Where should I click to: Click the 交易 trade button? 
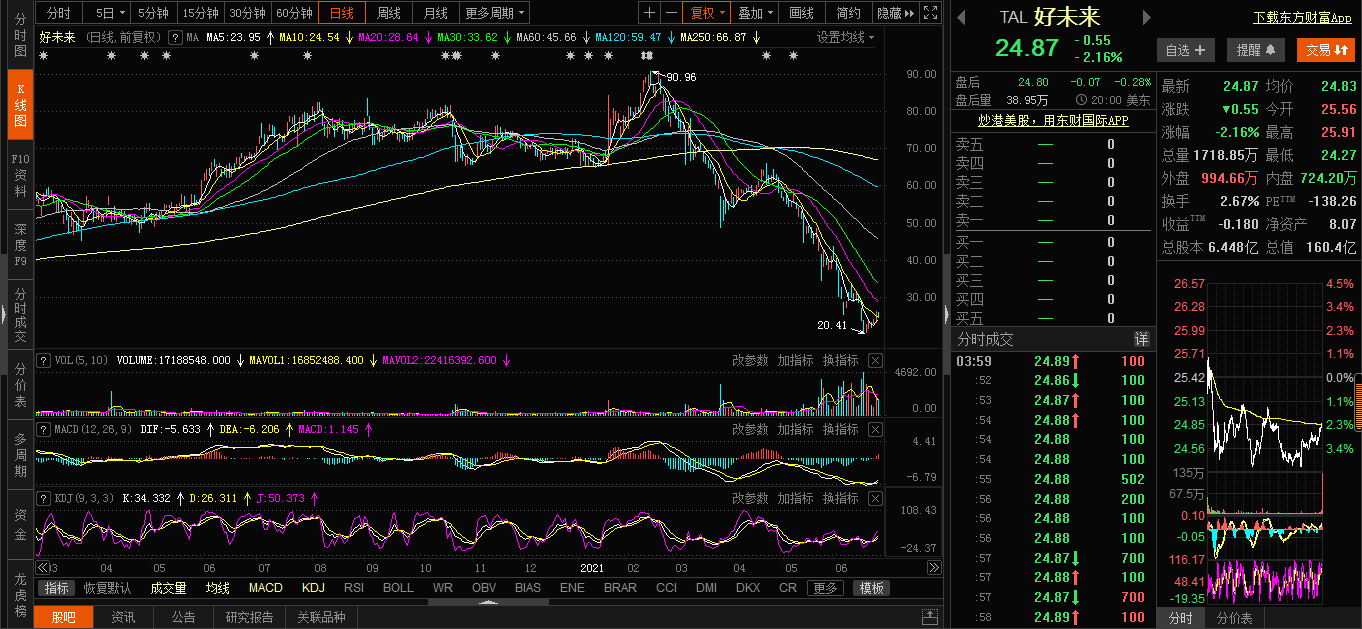point(1325,50)
